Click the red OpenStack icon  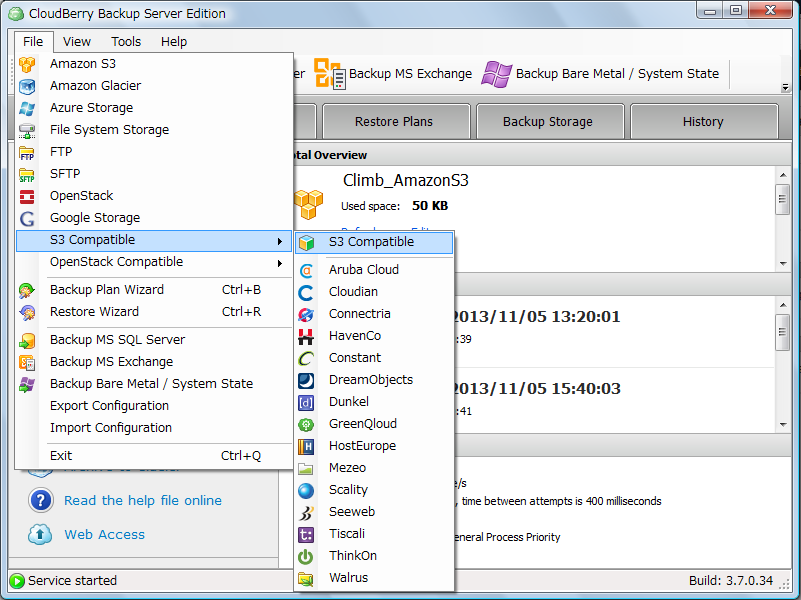(27, 196)
